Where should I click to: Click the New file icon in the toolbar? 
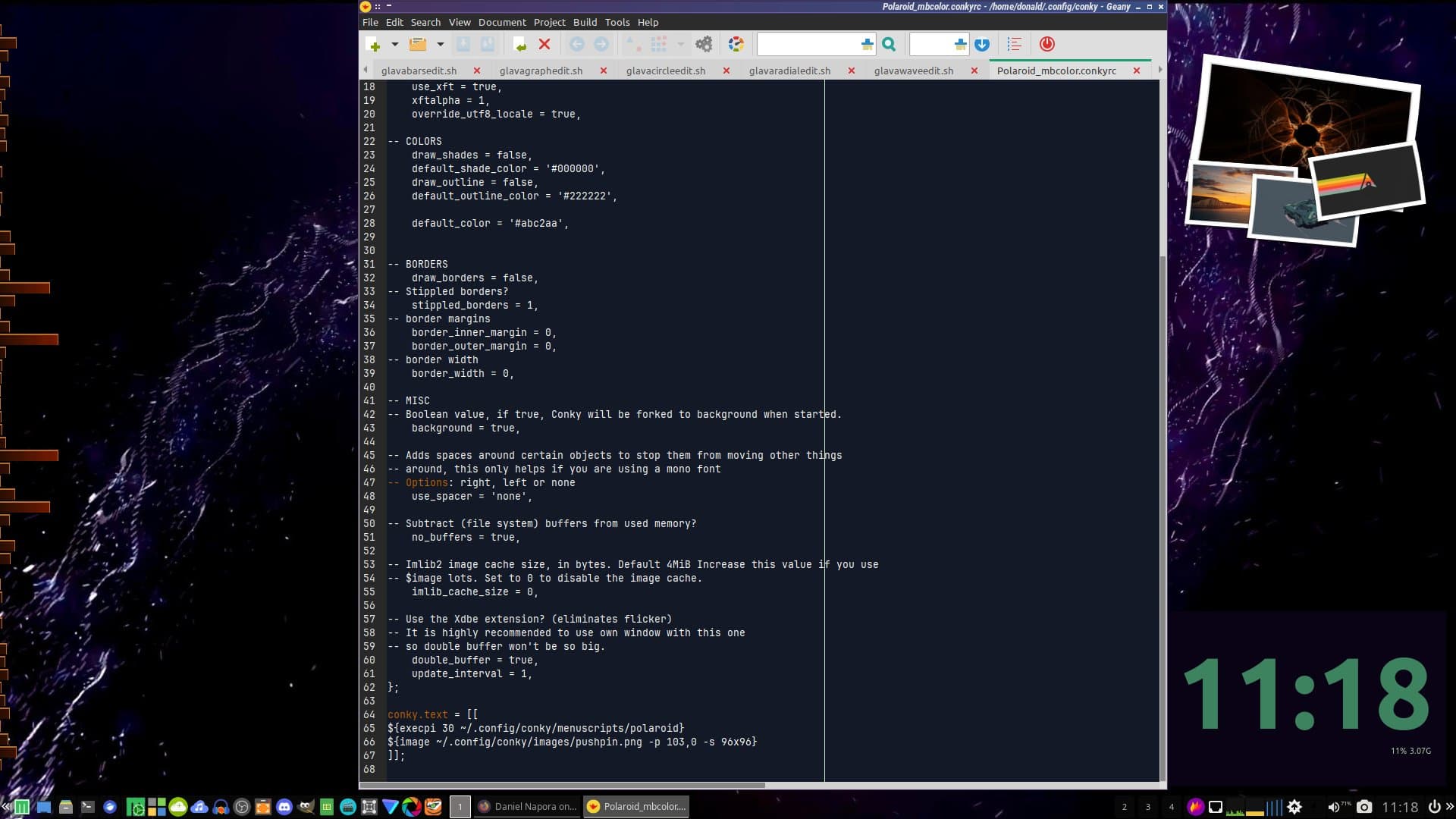(x=372, y=45)
